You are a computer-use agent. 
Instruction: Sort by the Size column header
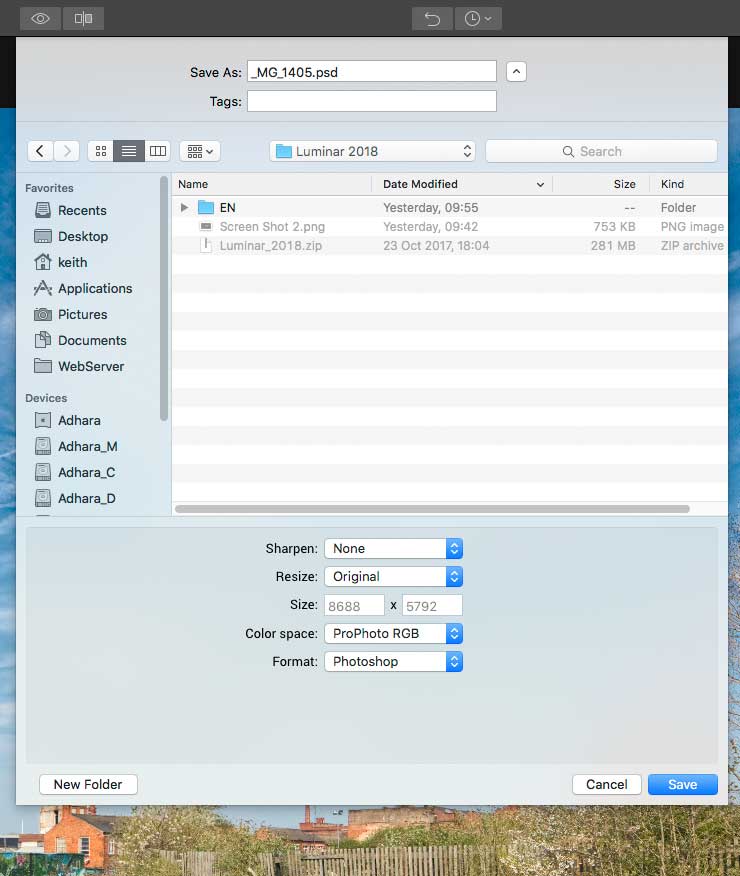click(x=601, y=184)
